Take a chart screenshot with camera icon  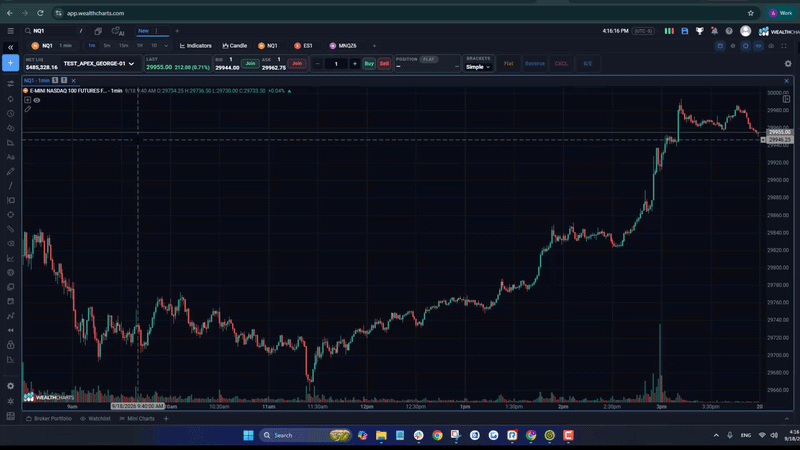pos(771,46)
